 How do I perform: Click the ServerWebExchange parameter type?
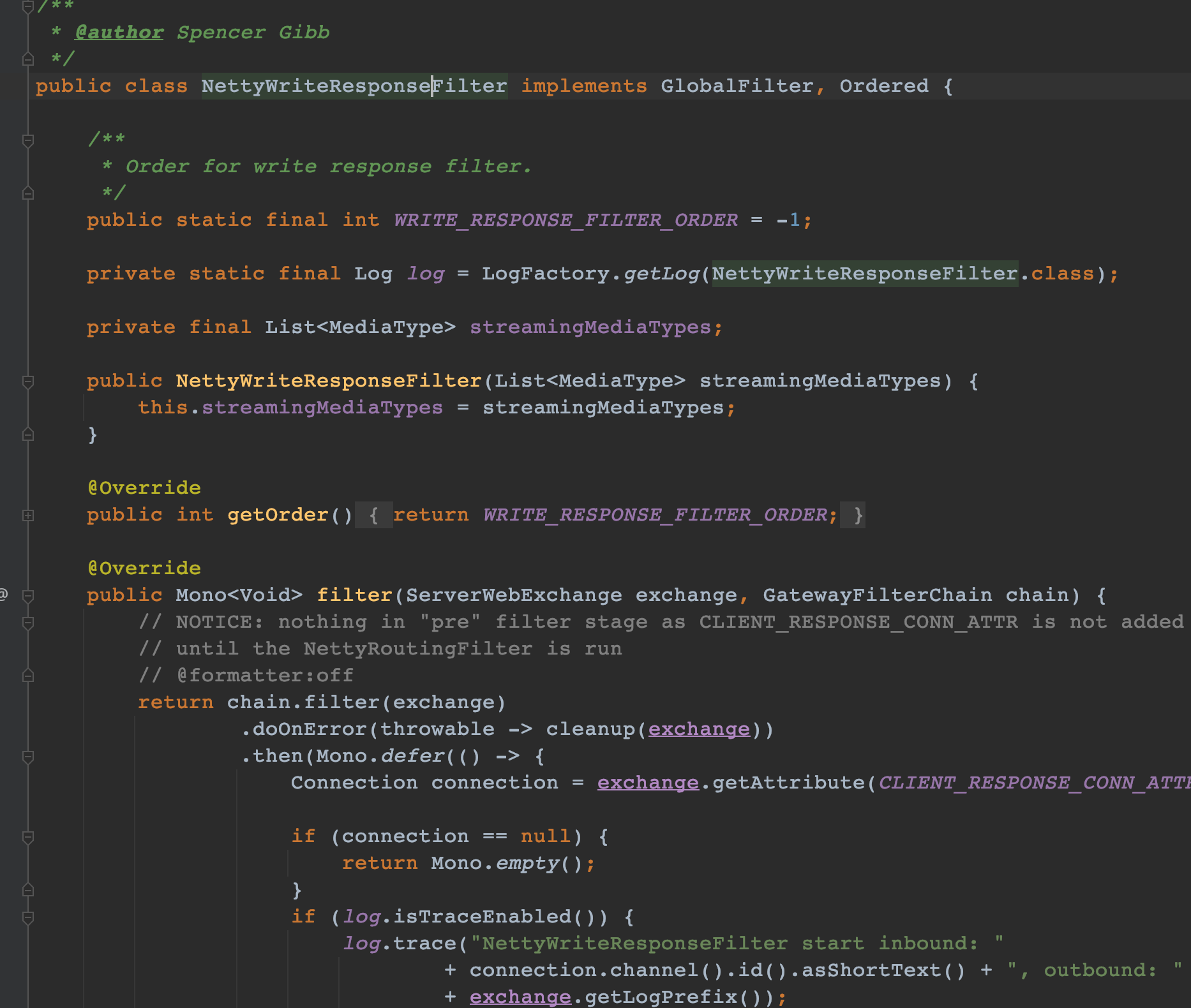click(x=514, y=595)
